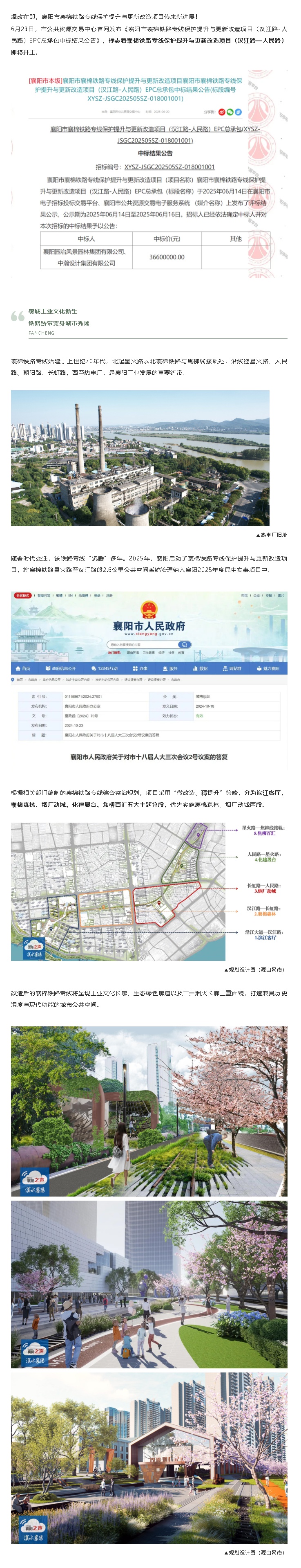The image size is (301, 1568).
Task: Open the 首页 nav tab
Action: [23, 668]
